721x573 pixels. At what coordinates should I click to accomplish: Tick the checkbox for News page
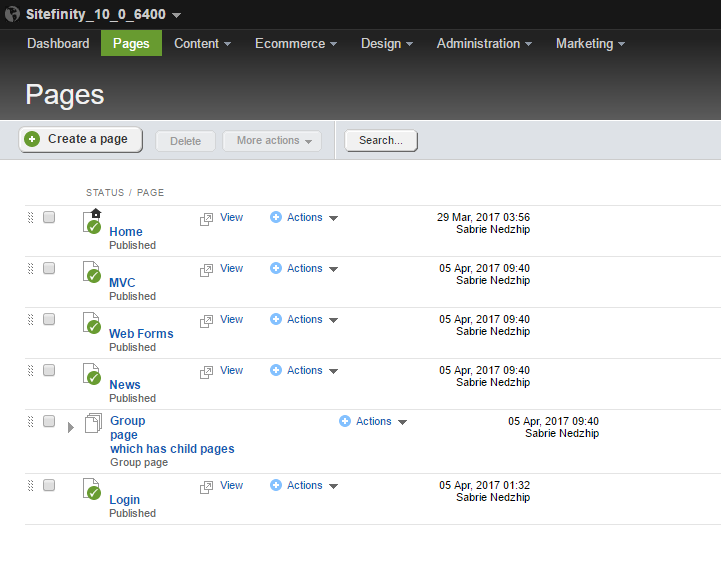(49, 370)
